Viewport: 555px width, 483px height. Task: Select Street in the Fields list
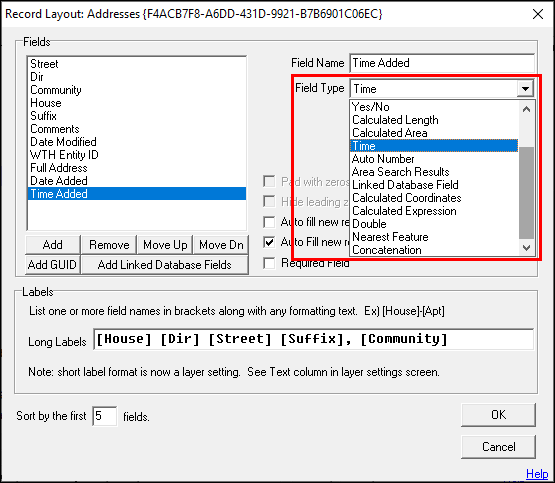[137, 64]
